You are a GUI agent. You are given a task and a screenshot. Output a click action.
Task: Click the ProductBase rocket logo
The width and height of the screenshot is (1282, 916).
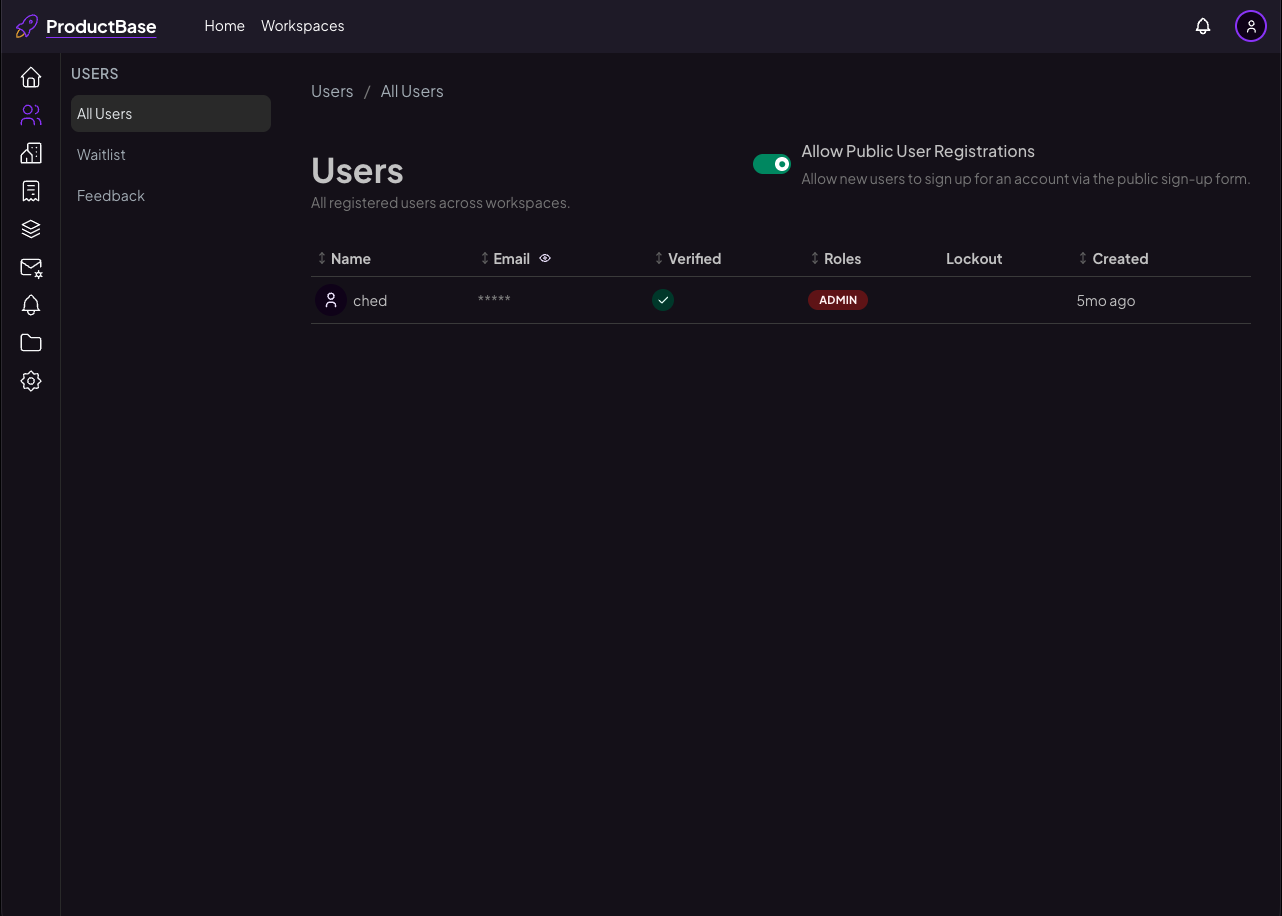click(27, 26)
